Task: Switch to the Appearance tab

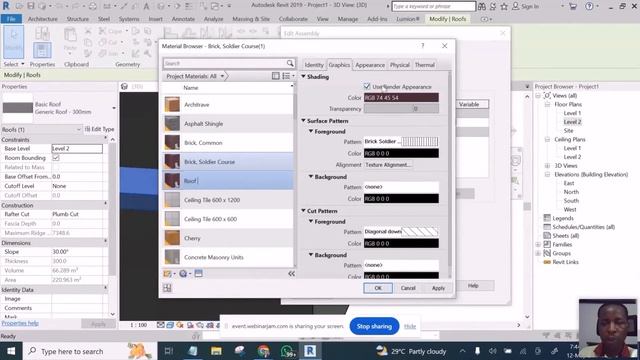Action: point(370,64)
